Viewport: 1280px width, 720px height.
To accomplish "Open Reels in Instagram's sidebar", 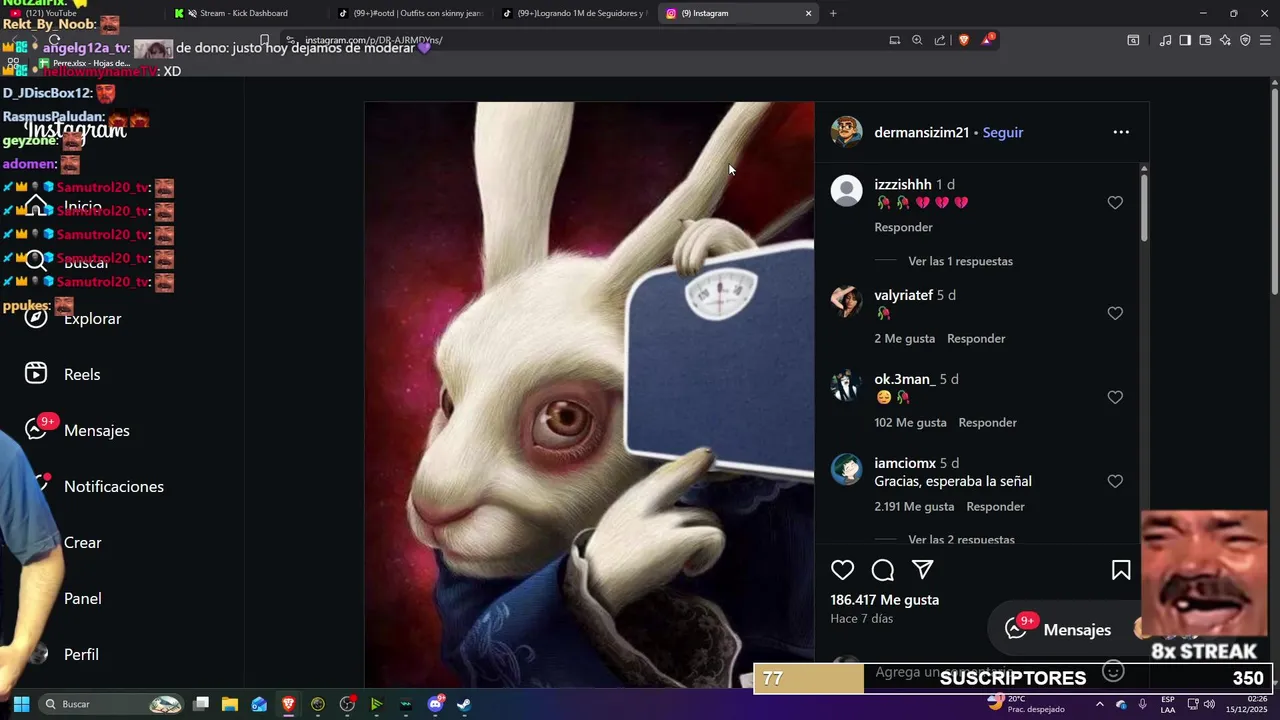I will [82, 374].
